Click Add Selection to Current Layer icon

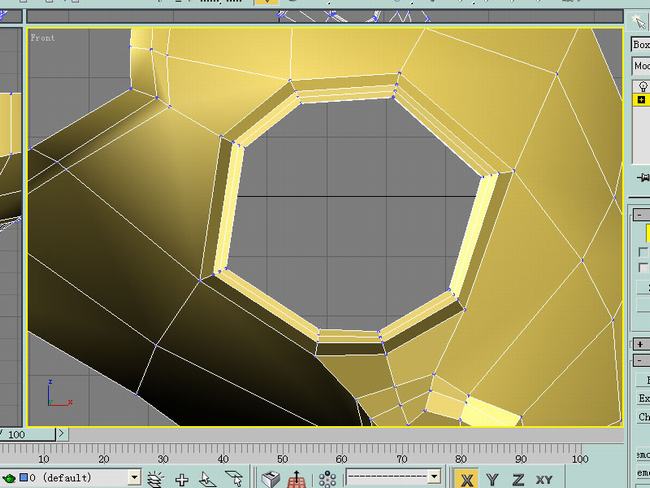click(207, 479)
